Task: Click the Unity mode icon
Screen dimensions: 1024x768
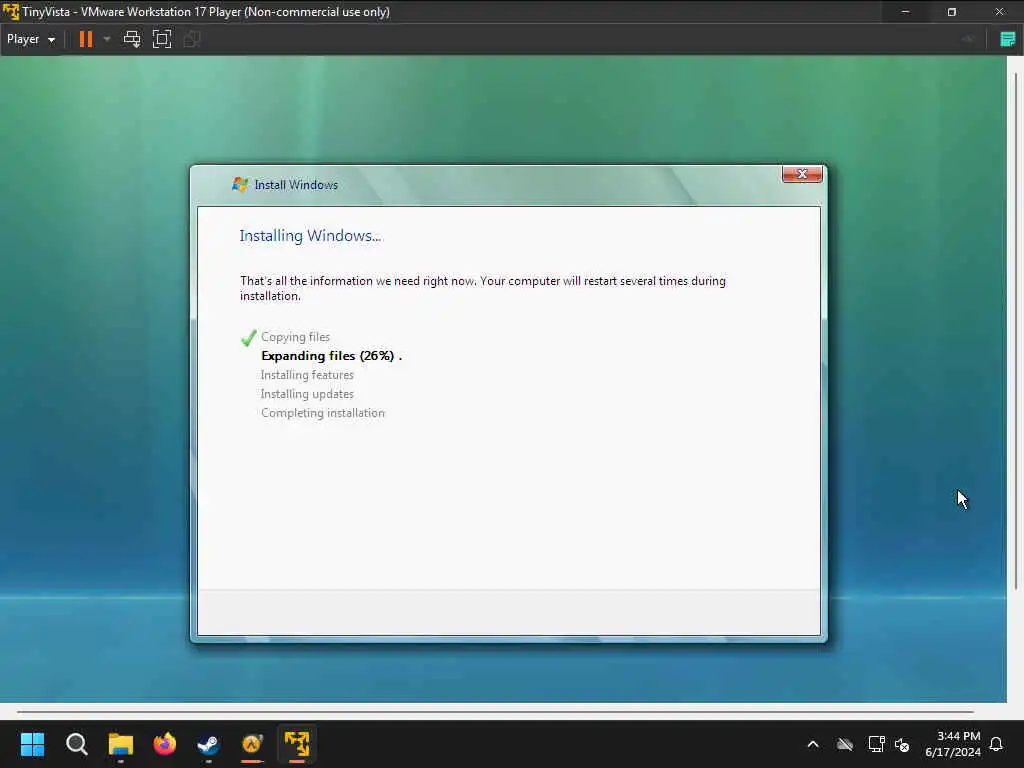Action: pos(192,39)
